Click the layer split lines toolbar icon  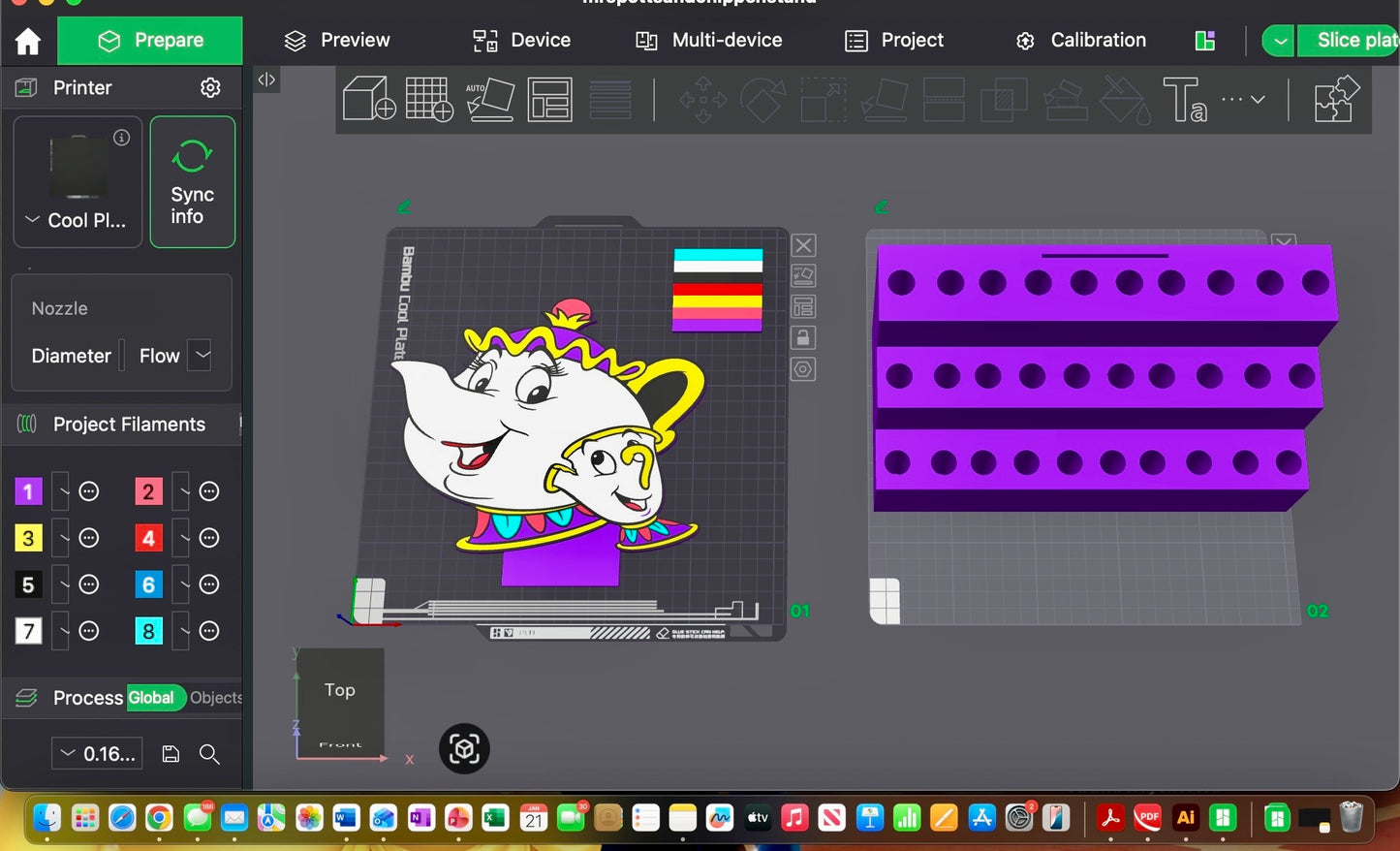click(x=609, y=99)
